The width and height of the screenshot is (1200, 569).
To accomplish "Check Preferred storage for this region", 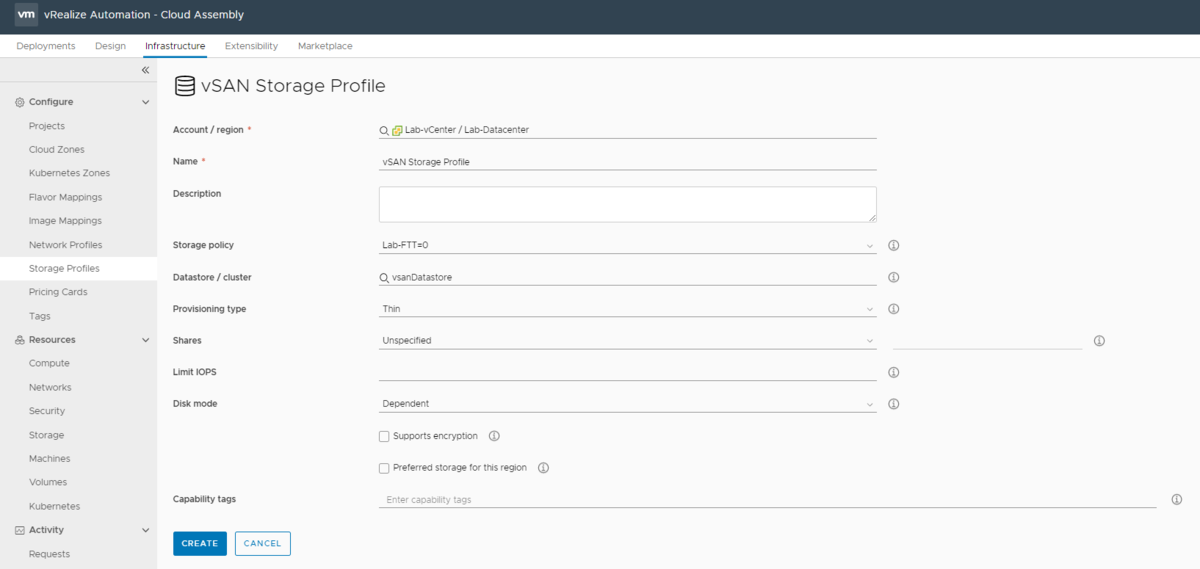I will [x=384, y=468].
